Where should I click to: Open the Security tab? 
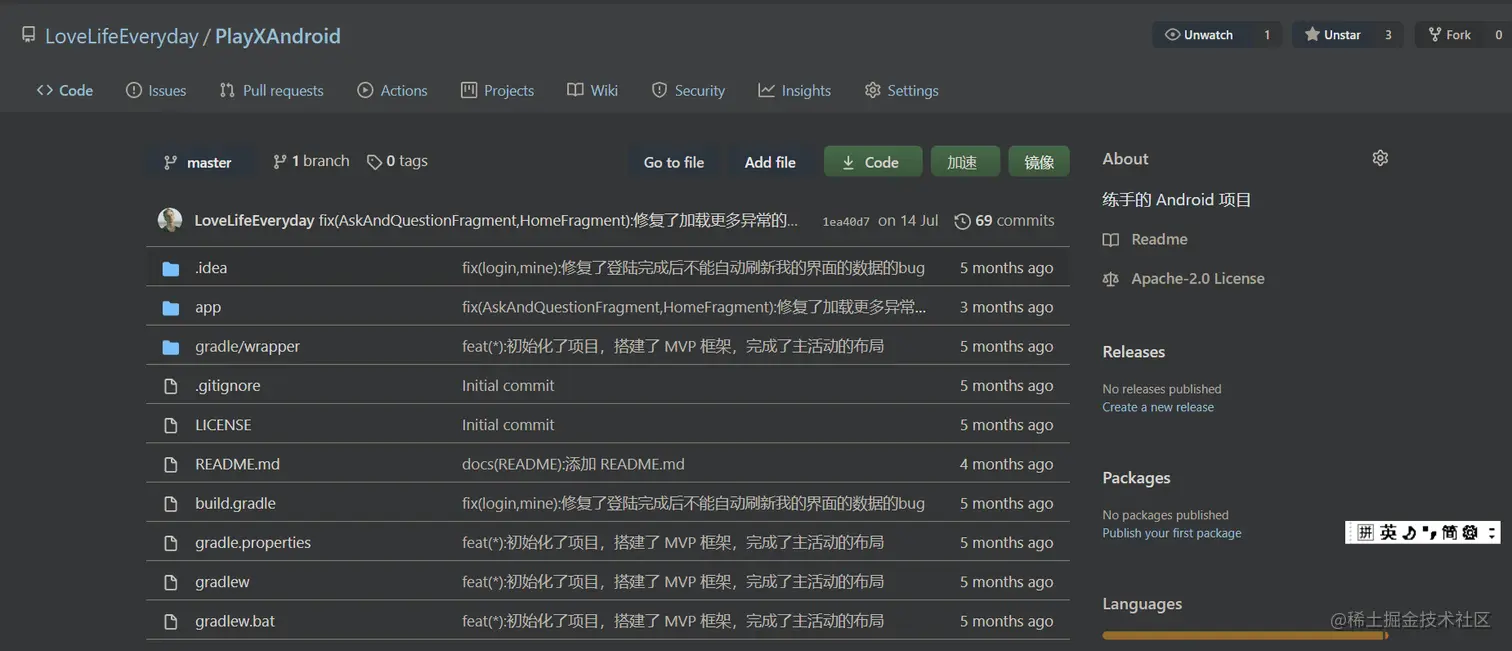[x=688, y=90]
